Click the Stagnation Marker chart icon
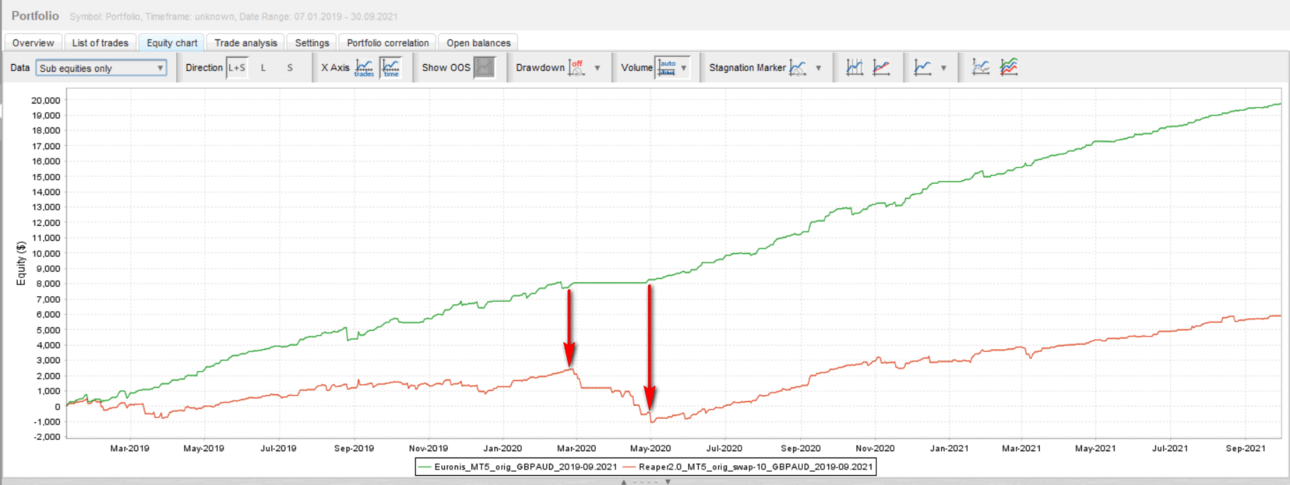This screenshot has width=1290, height=485. tap(798, 68)
